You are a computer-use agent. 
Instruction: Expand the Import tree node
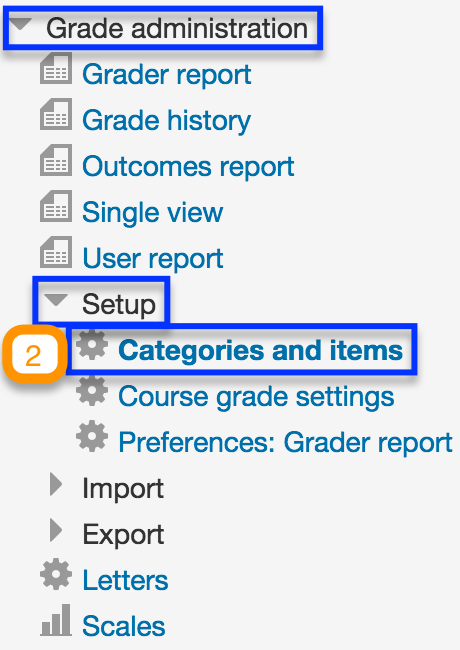[56, 484]
